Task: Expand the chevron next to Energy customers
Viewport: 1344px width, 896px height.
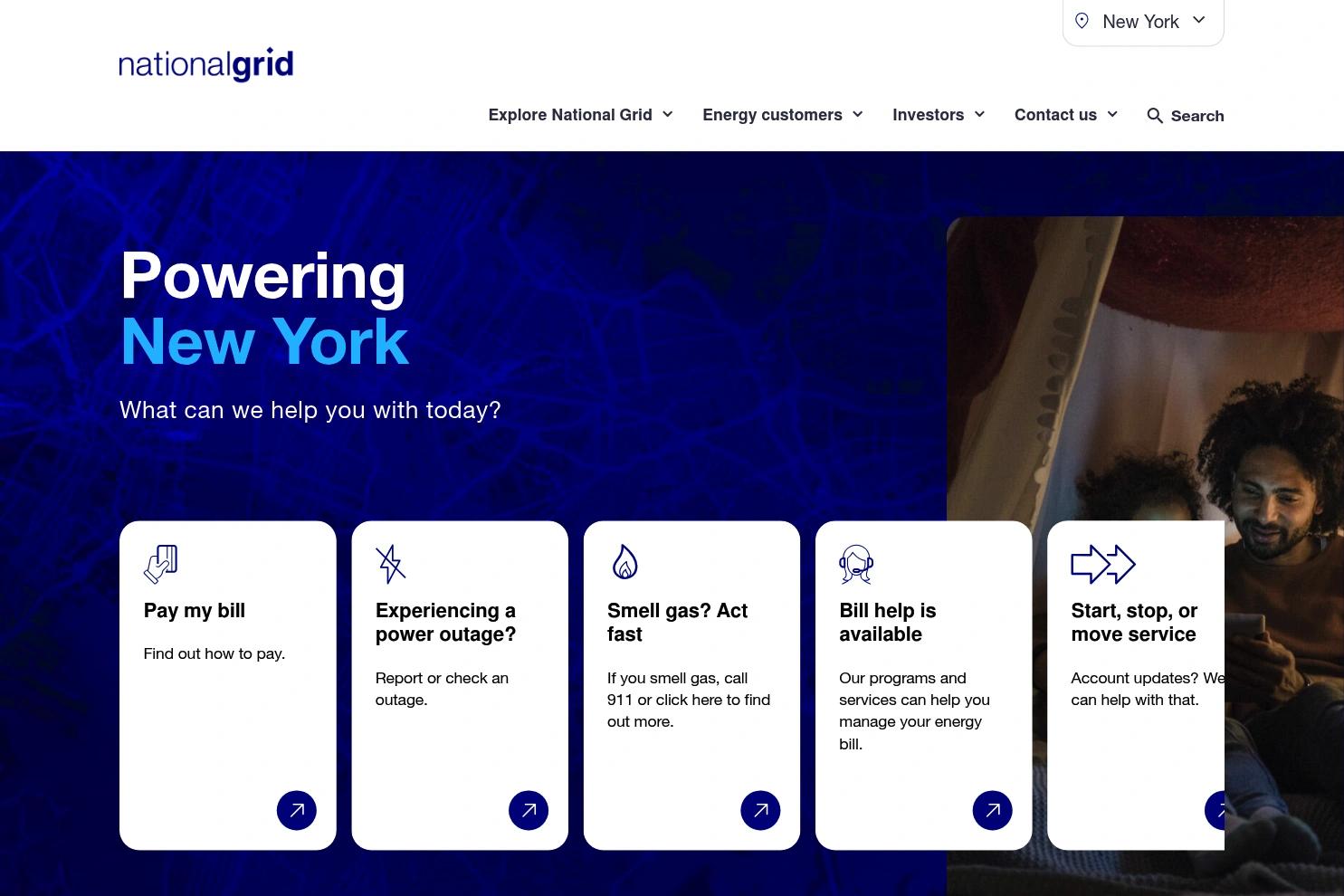Action: 858,114
